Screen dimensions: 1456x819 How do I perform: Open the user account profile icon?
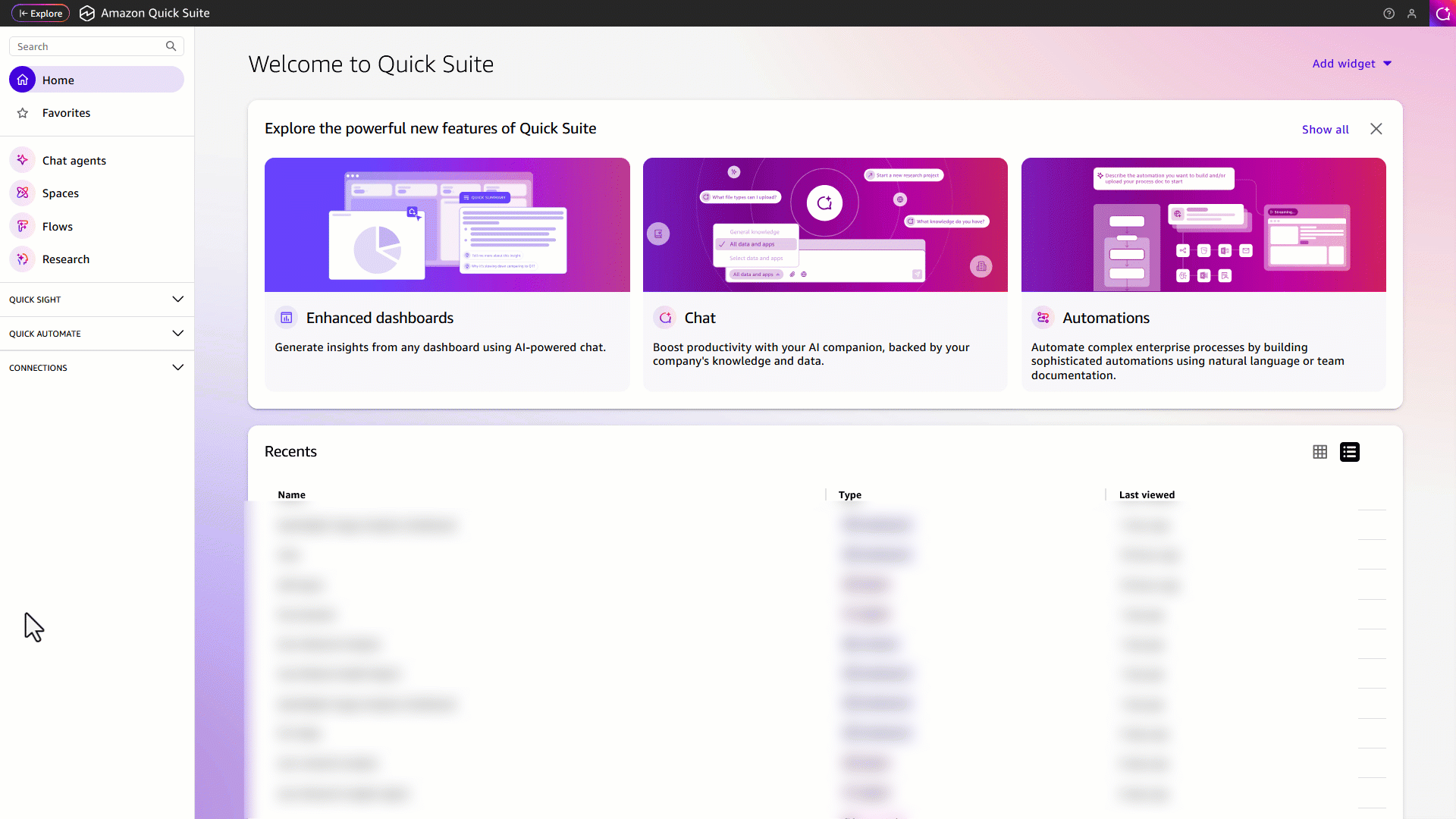[1412, 14]
